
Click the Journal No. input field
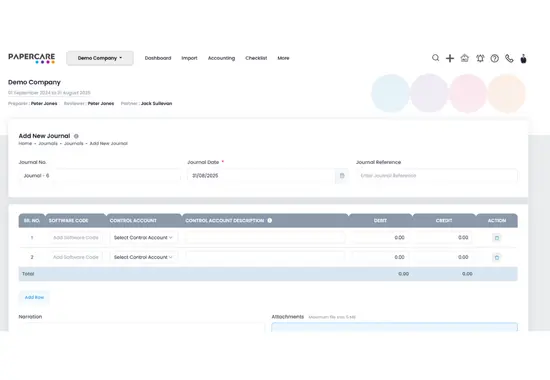(100, 175)
